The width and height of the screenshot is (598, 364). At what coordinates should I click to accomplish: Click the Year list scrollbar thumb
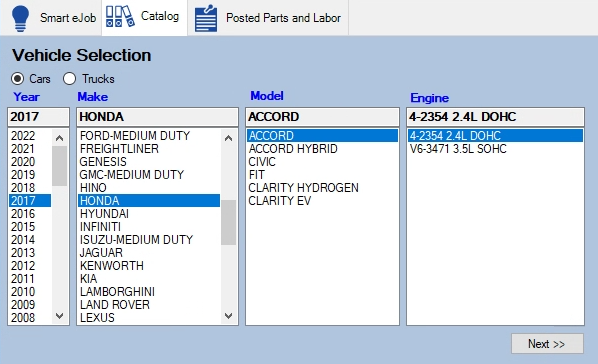(x=59, y=166)
